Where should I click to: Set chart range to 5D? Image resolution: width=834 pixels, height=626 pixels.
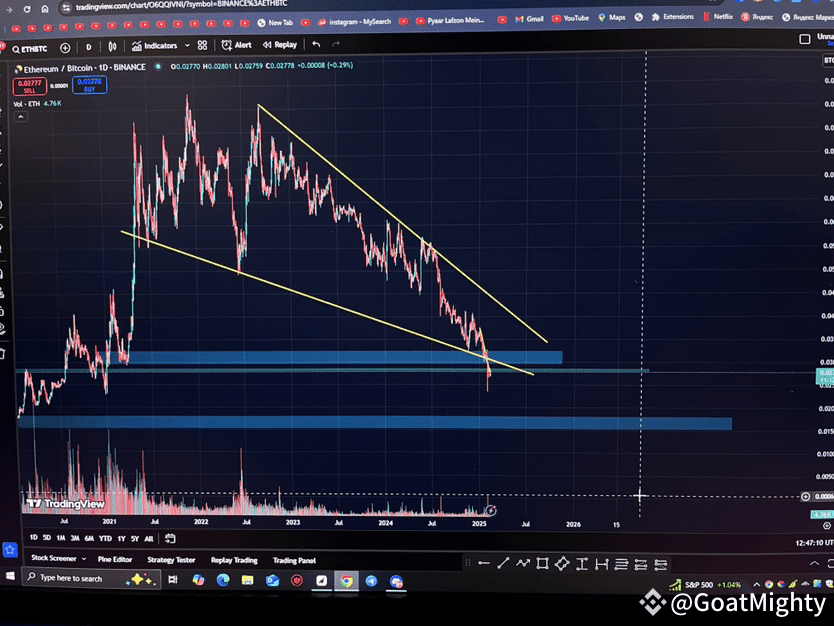coord(47,538)
